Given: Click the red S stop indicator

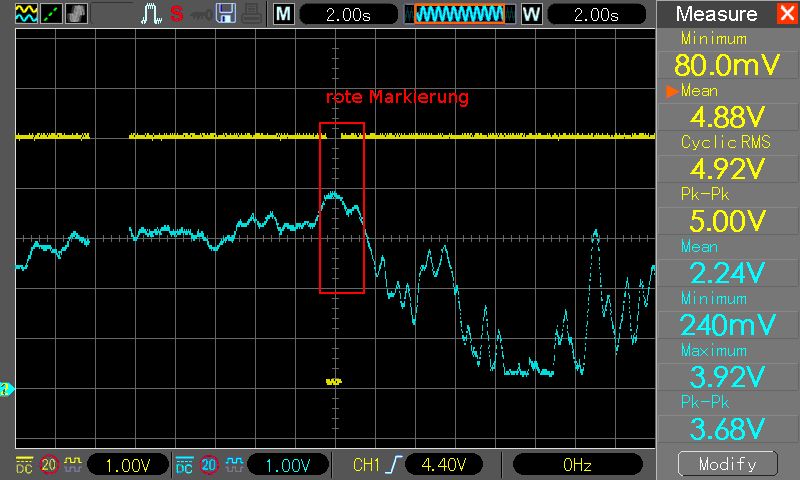Looking at the screenshot, I should 177,14.
